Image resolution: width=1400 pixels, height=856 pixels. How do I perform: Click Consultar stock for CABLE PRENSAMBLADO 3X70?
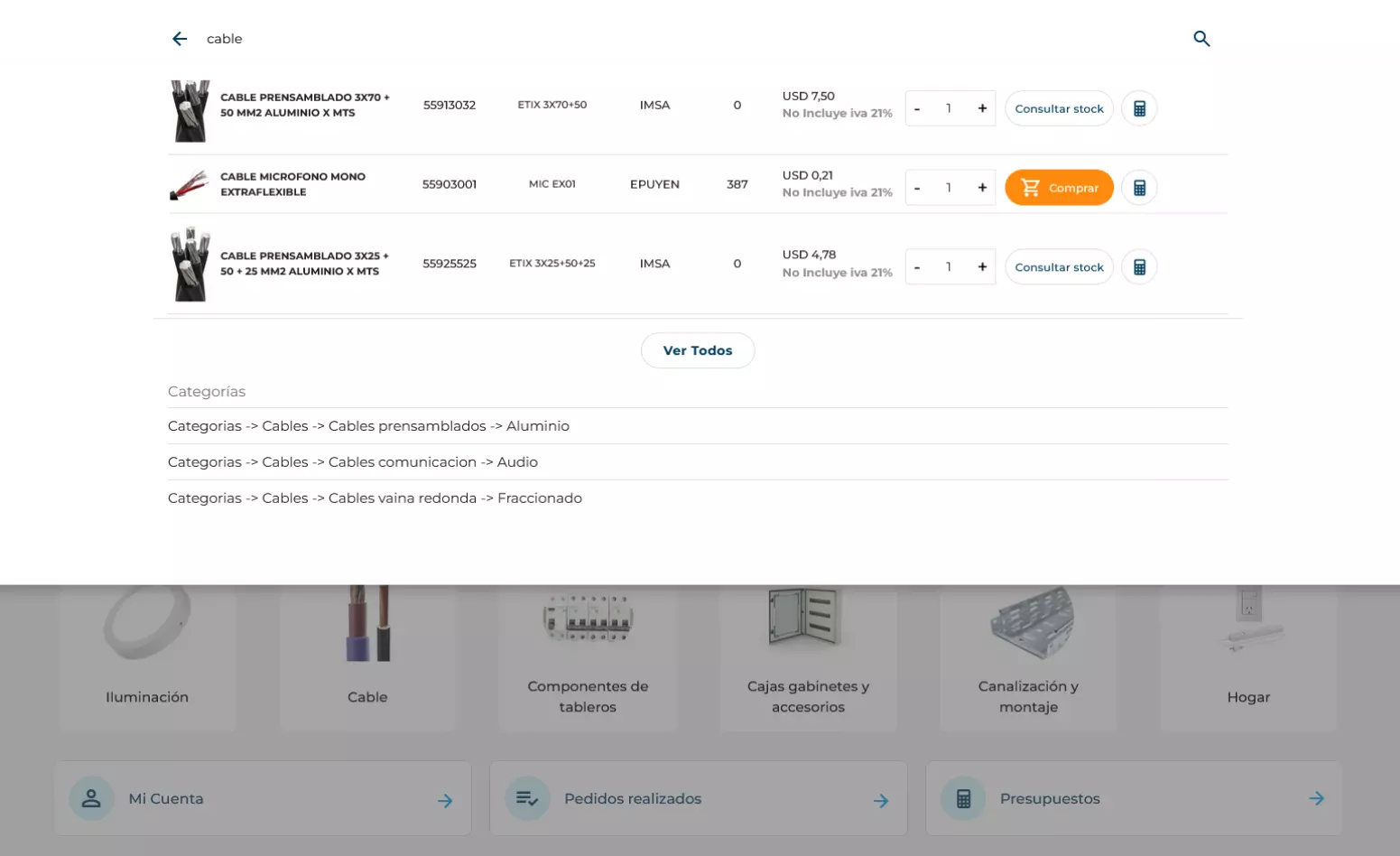(1058, 107)
